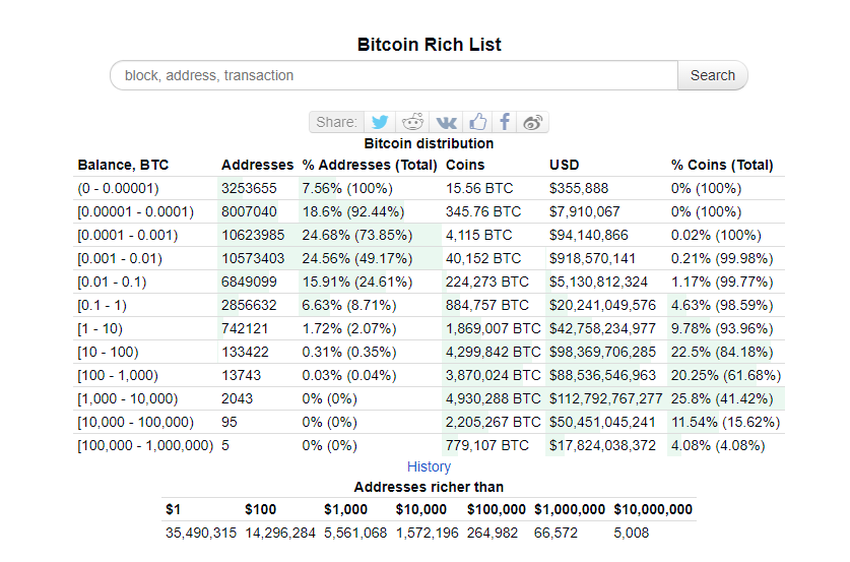
Task: Select the '(0 - 0.00001)' balance row
Action: [429, 188]
